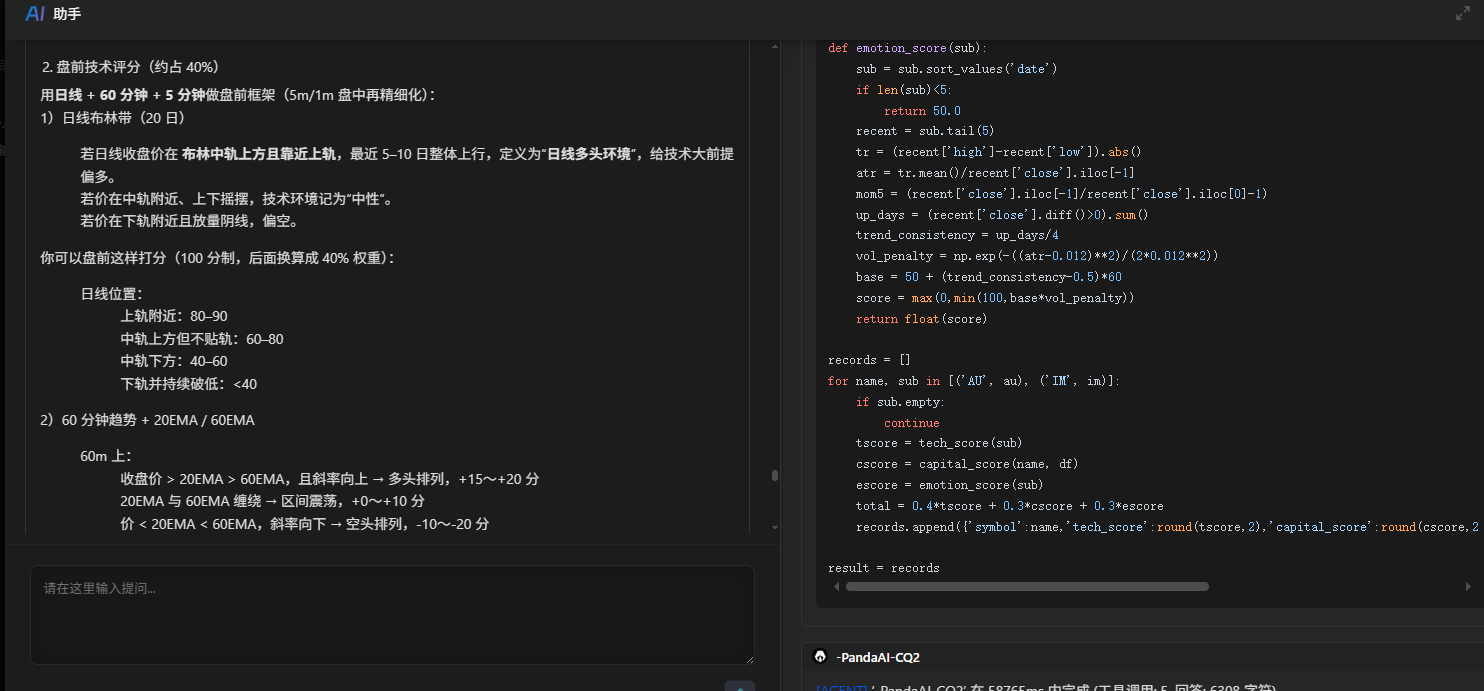Click the line starting '若价在下轨附近且放量阴线'
Viewport: 1484px width, 691px height.
coord(189,221)
